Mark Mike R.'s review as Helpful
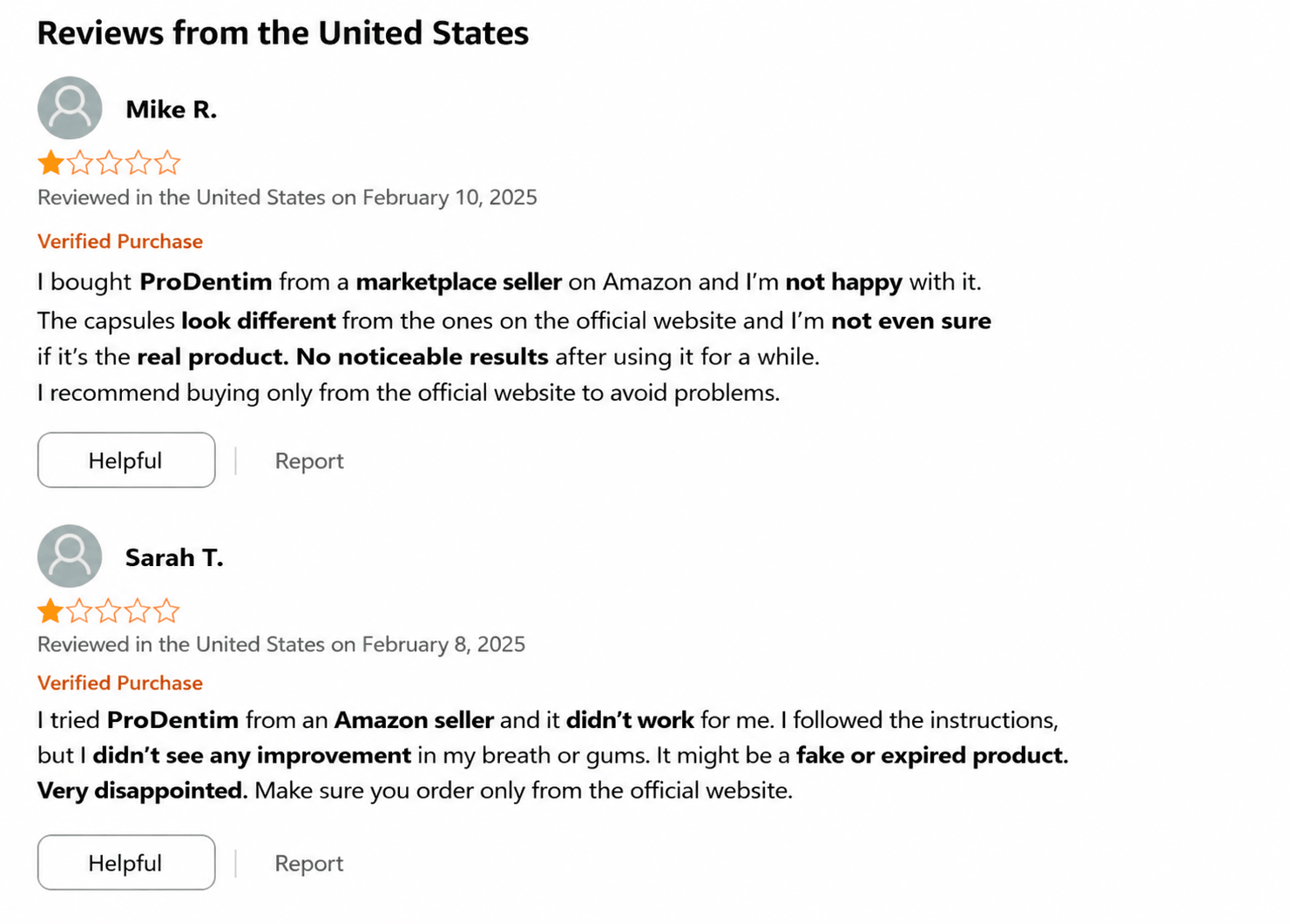Viewport: 1291px width, 924px height. (x=126, y=460)
